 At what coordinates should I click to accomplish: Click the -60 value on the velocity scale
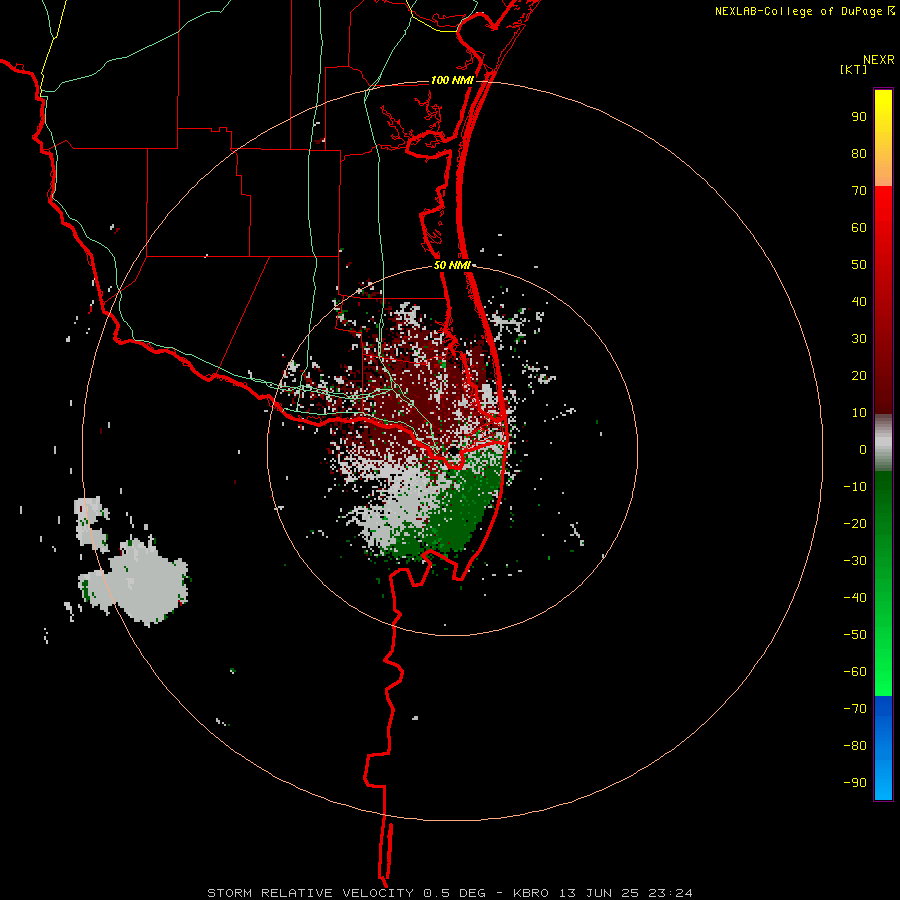(x=855, y=672)
